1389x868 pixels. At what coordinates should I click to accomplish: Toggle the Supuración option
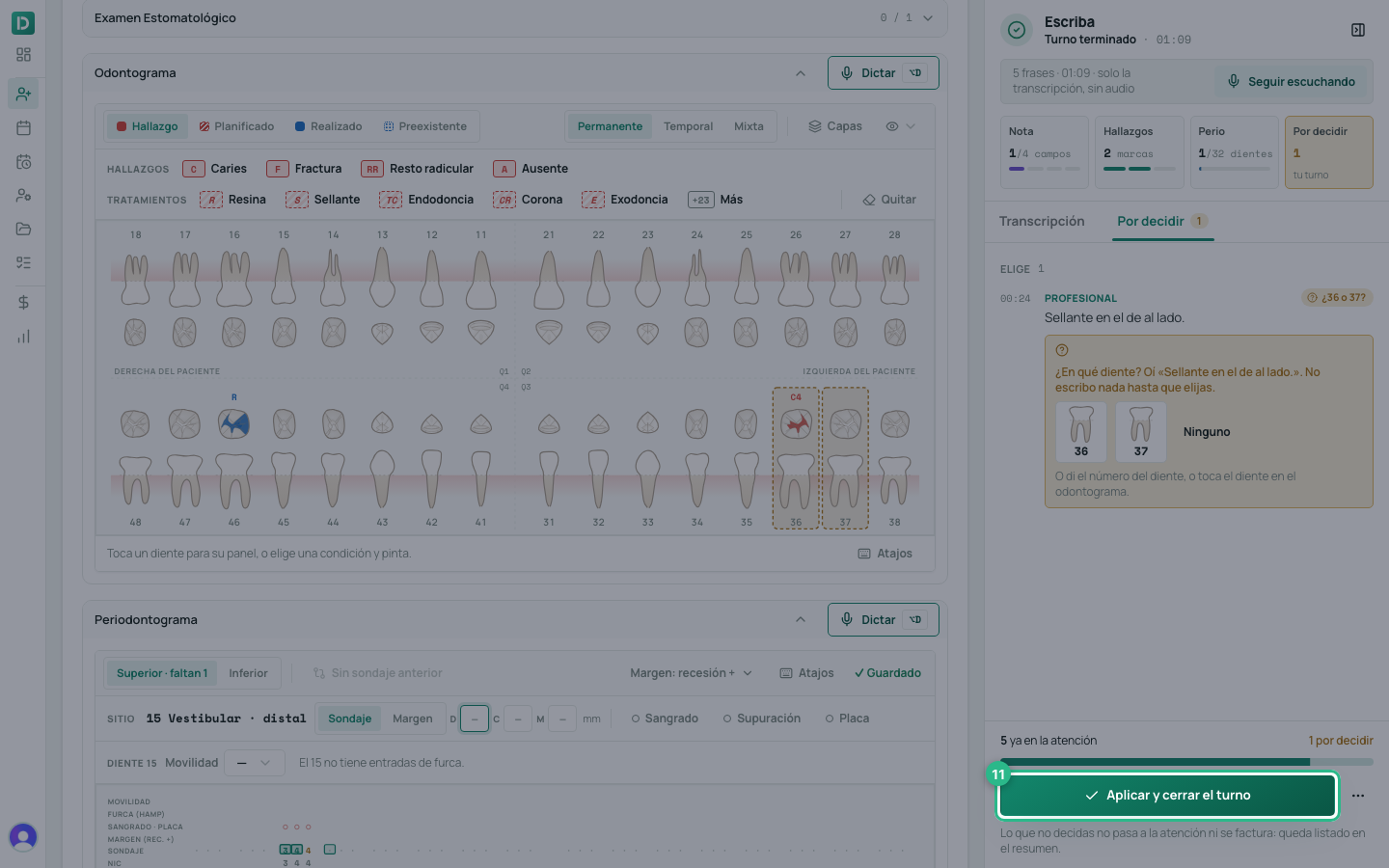coord(762,719)
